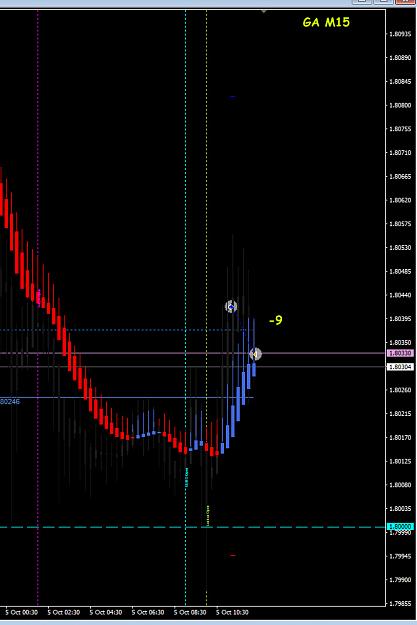This screenshot has width=417, height=625.
Task: Click the '5 Oct 06:30' time label
Action: [148, 612]
